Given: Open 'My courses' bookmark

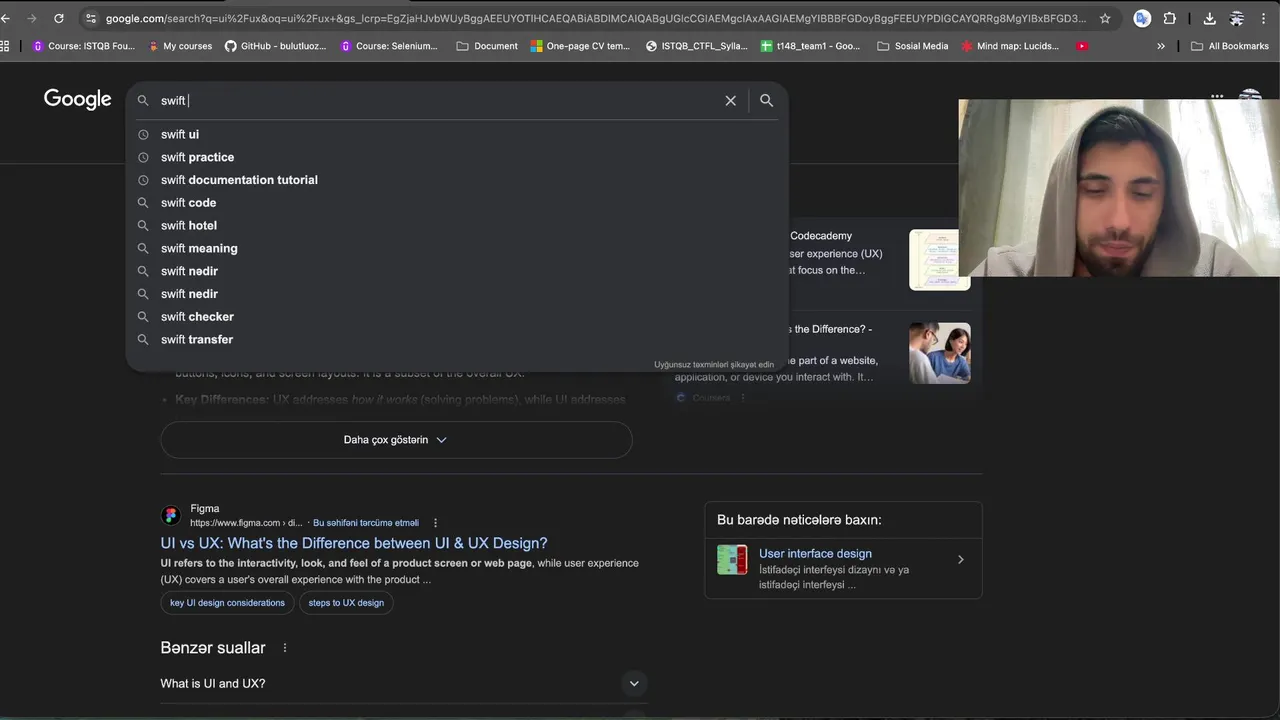Looking at the screenshot, I should pyautogui.click(x=180, y=46).
